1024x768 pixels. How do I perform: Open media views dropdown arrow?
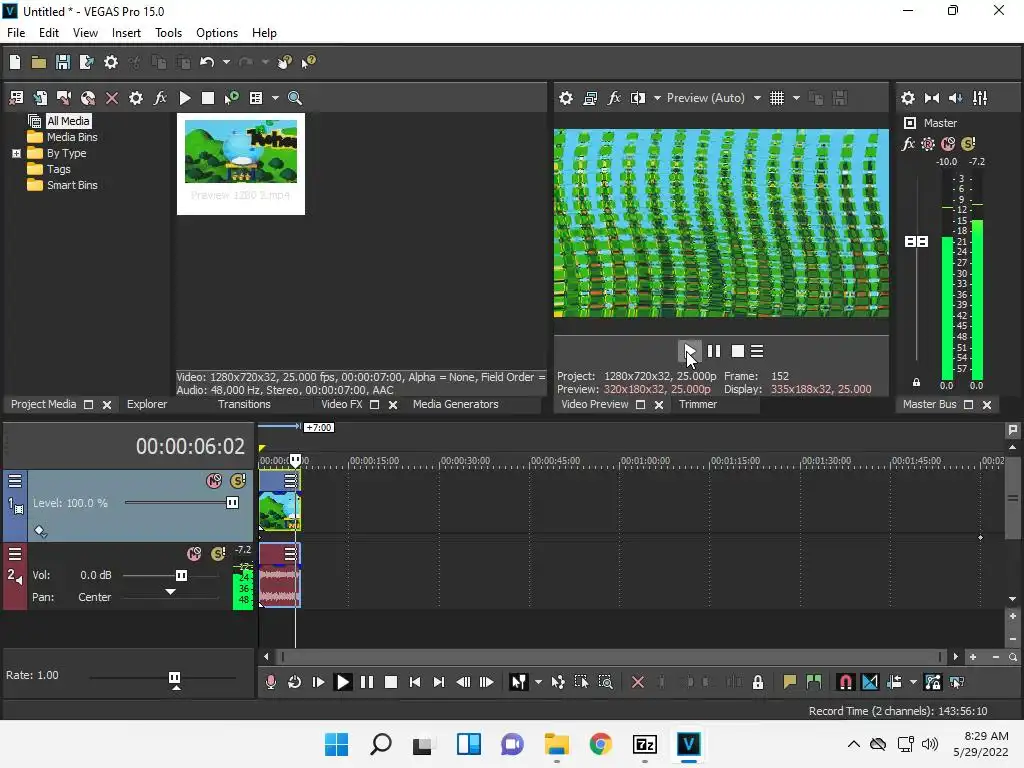point(275,98)
